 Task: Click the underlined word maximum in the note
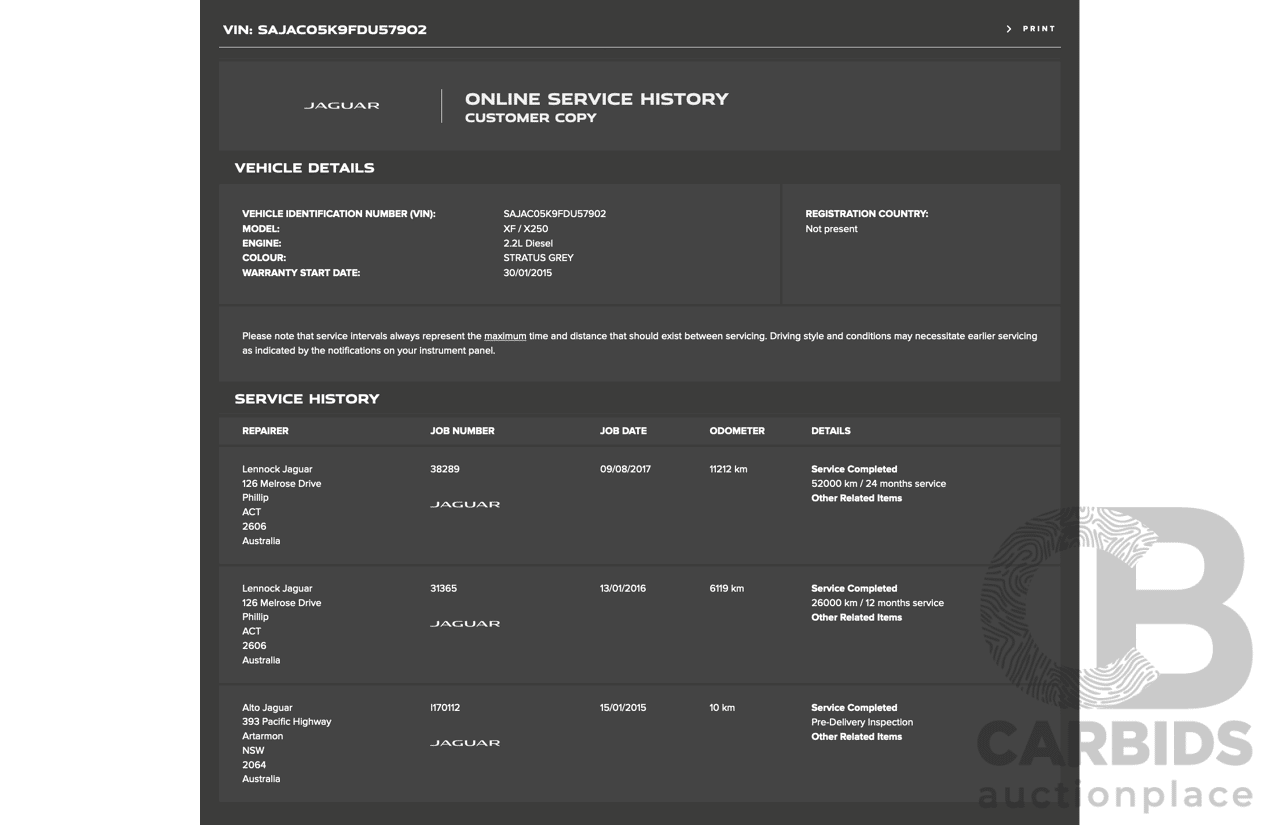tap(505, 336)
